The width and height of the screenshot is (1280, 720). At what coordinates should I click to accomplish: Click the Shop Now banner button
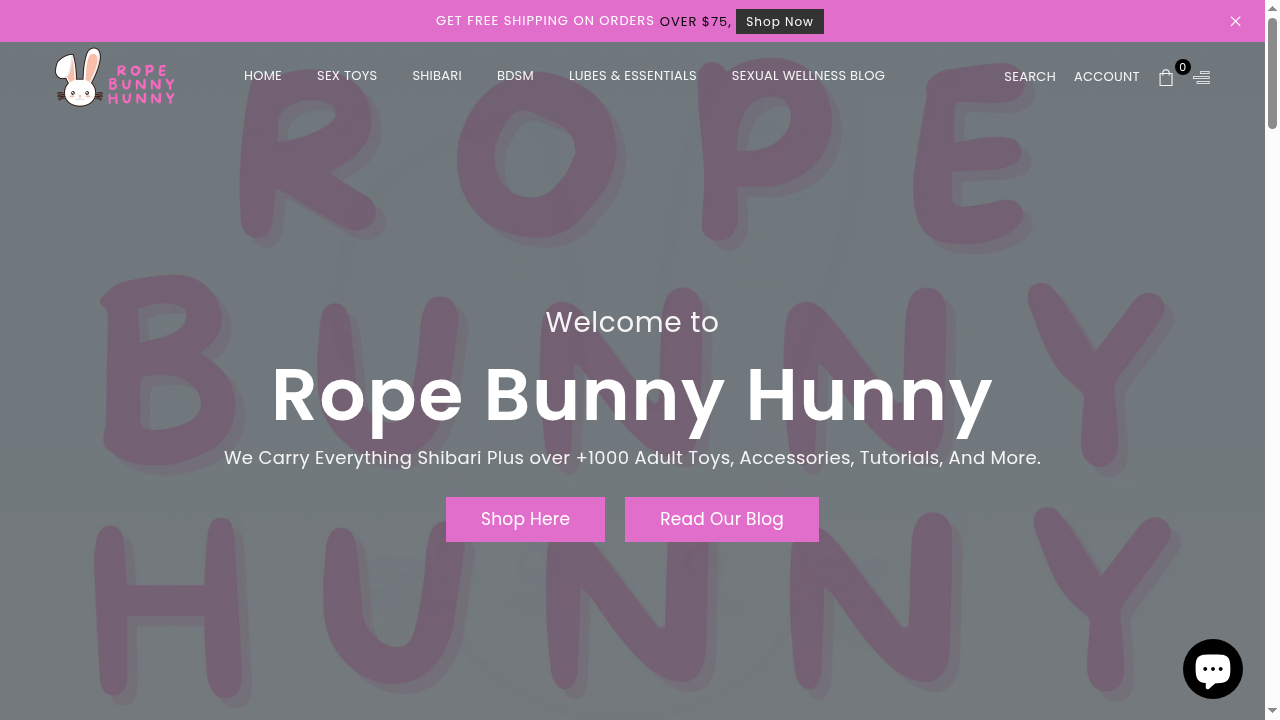tap(779, 21)
